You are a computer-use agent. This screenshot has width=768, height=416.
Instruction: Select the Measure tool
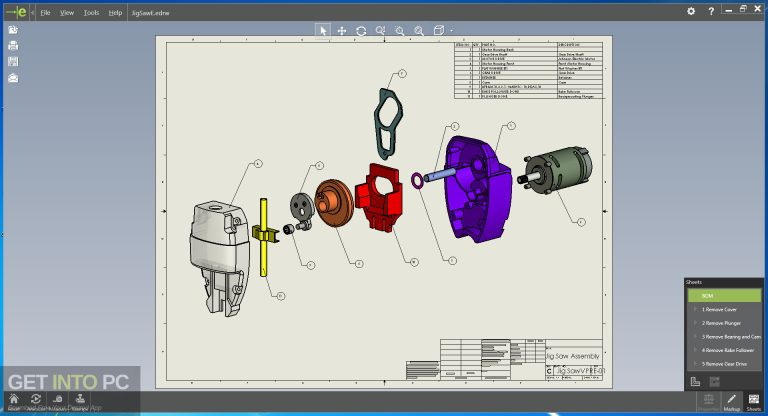click(x=58, y=398)
